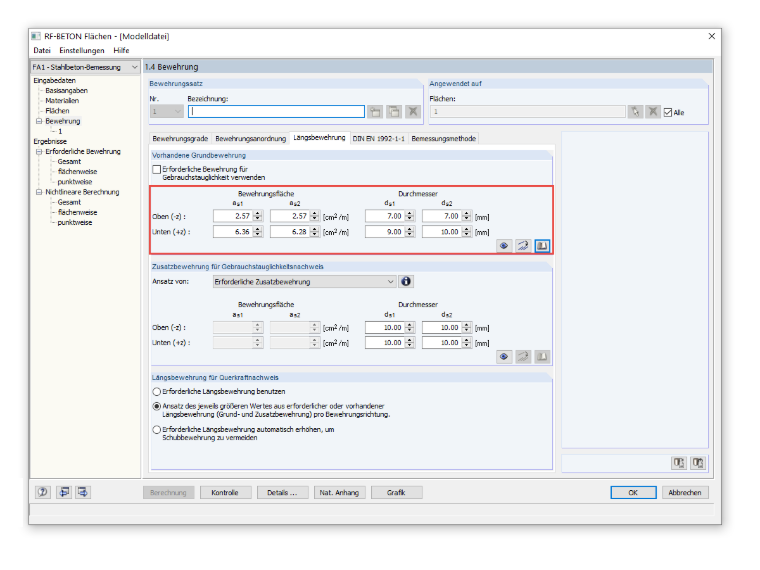Click the RF-BETON app icon in title bar
The width and height of the screenshot is (760, 570).
[x=36, y=36]
